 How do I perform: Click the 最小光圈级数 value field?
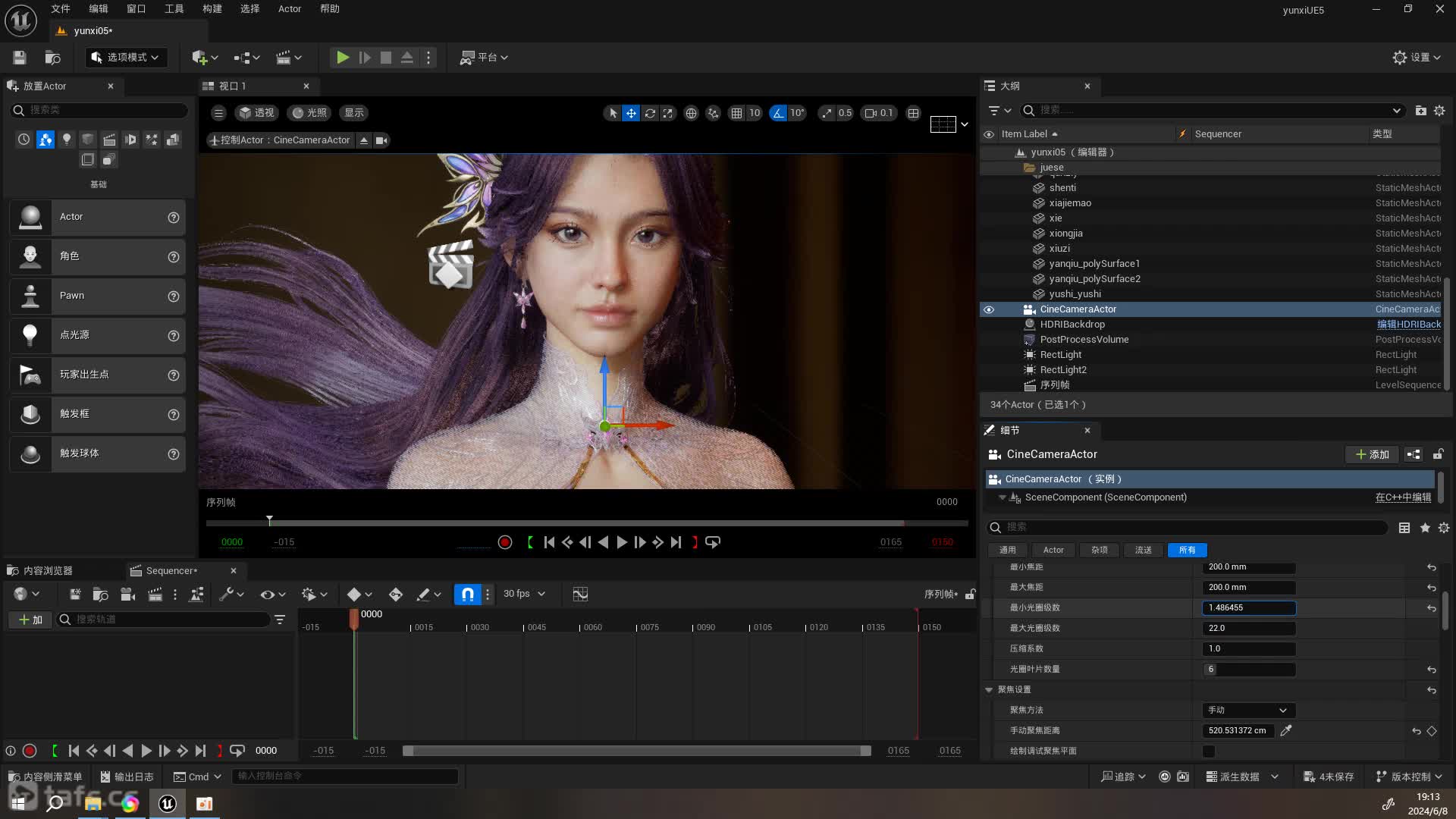(x=1248, y=608)
